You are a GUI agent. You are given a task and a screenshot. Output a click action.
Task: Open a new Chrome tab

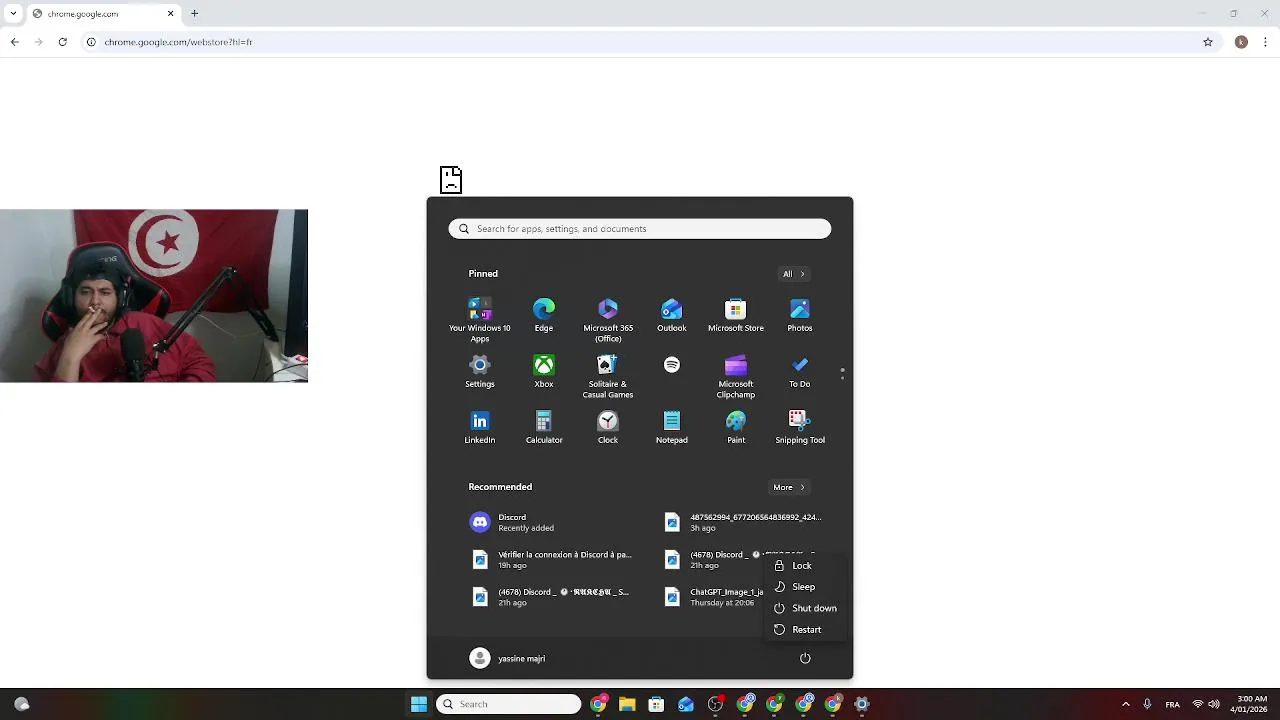tap(195, 13)
